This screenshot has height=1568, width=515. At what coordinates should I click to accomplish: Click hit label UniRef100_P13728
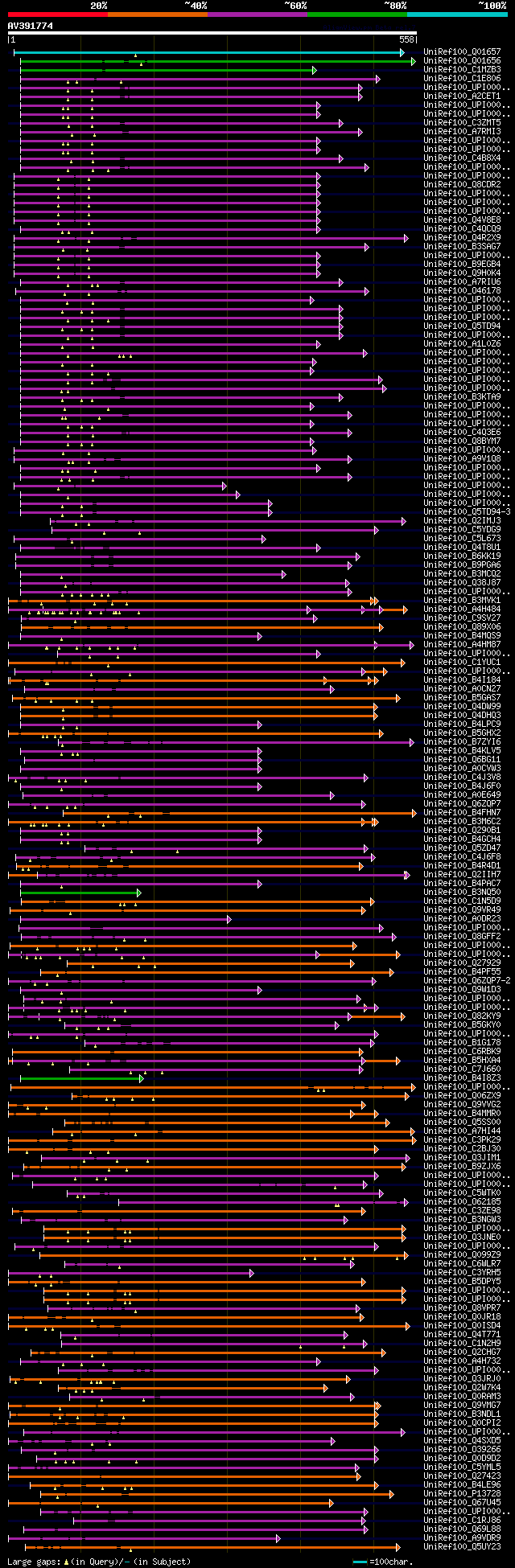click(x=462, y=1494)
